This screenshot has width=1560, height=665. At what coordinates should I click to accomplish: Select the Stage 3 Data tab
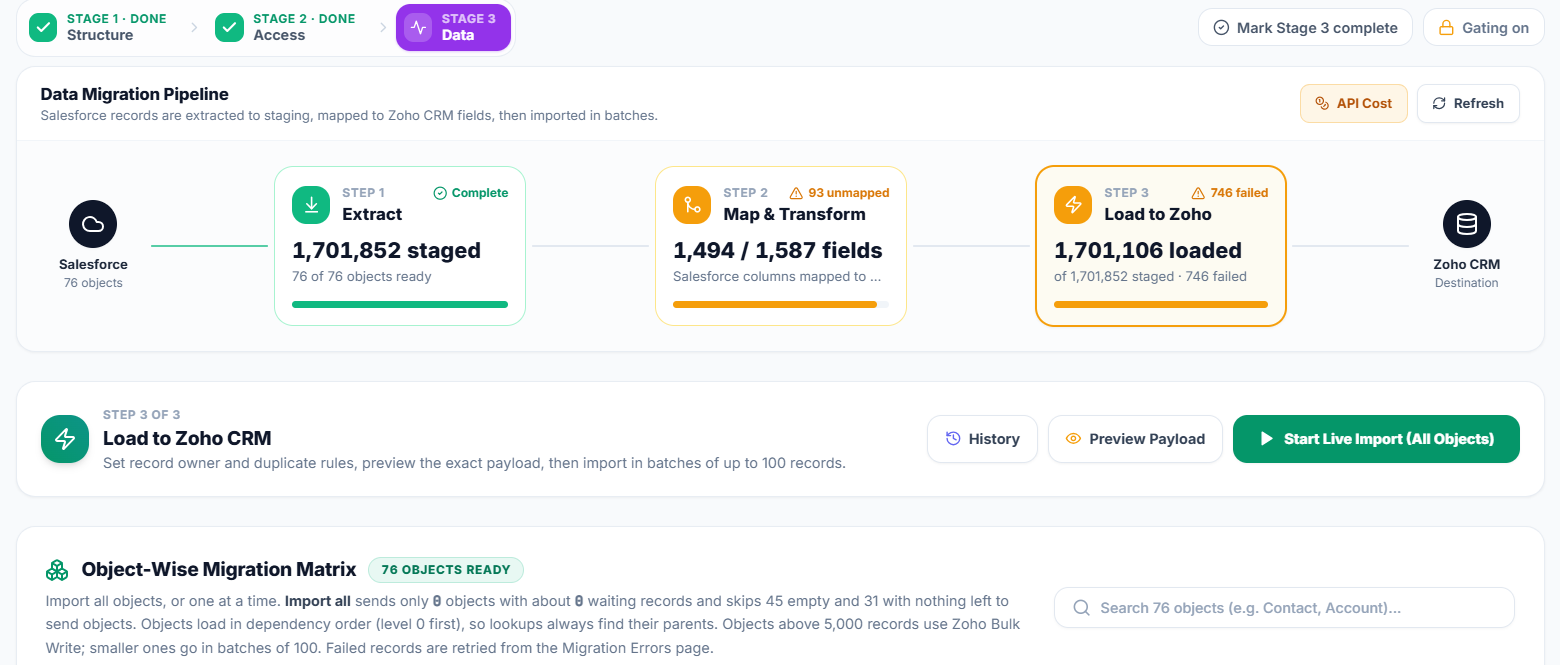[x=454, y=28]
